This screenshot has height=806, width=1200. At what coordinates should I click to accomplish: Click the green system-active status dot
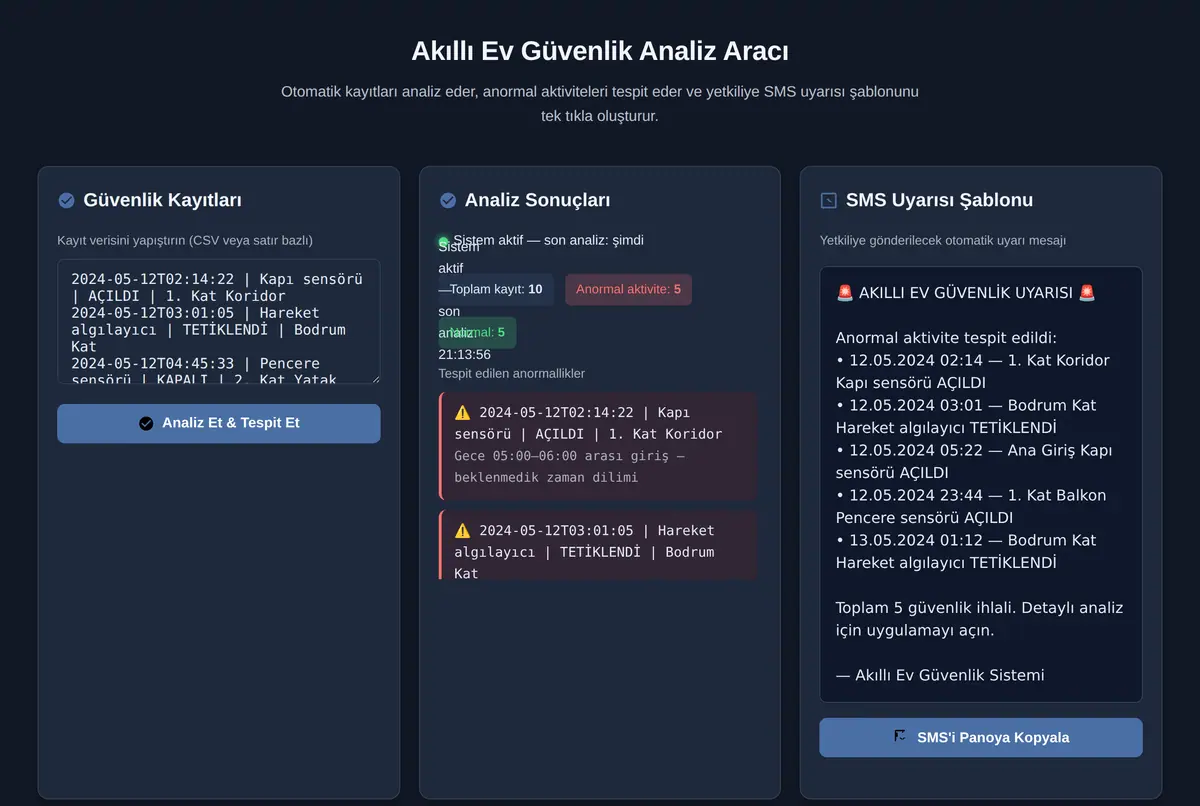point(443,241)
